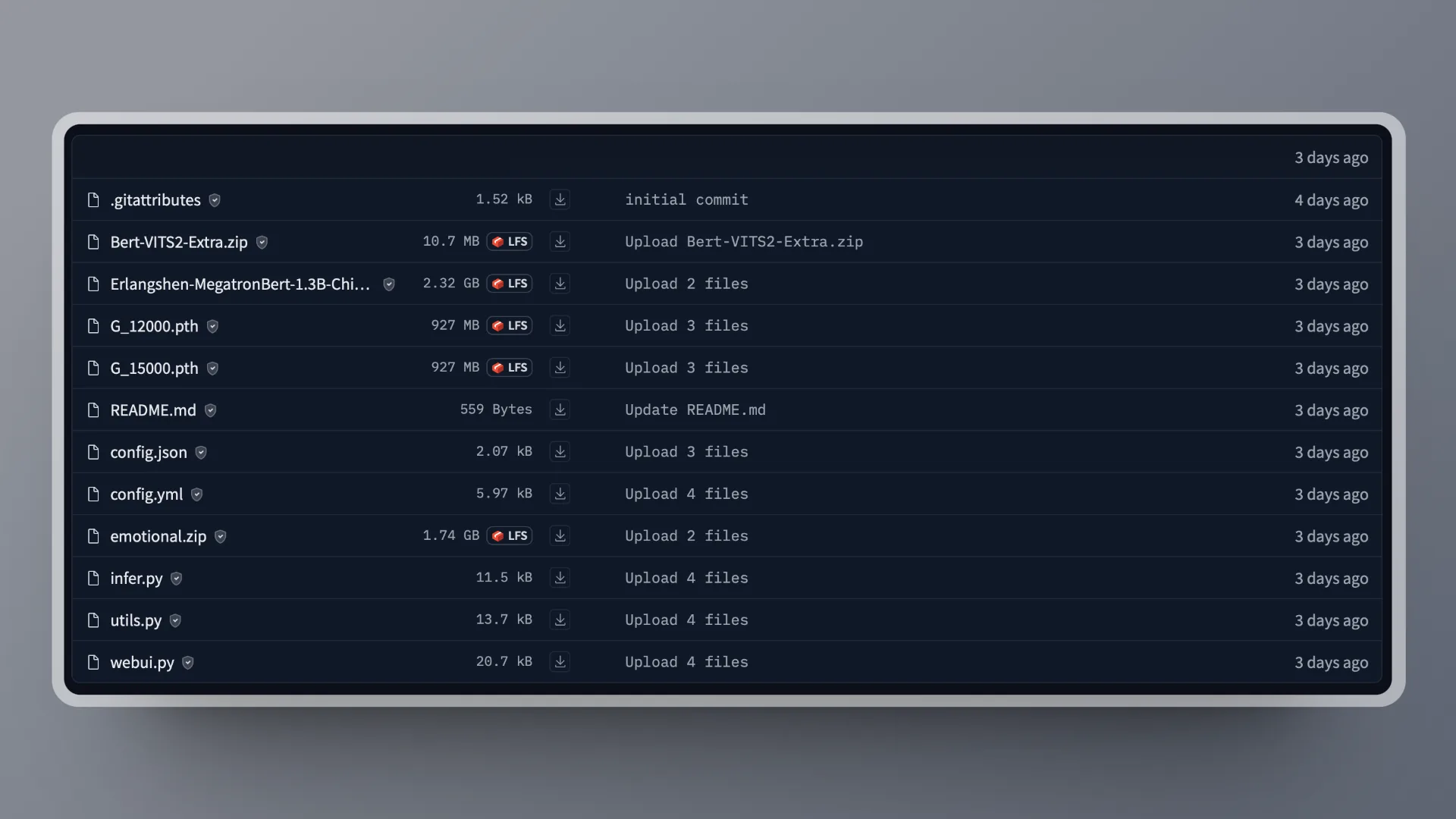Screen dimensions: 1456x819
Task: Open the config.yml file
Action: tap(146, 494)
